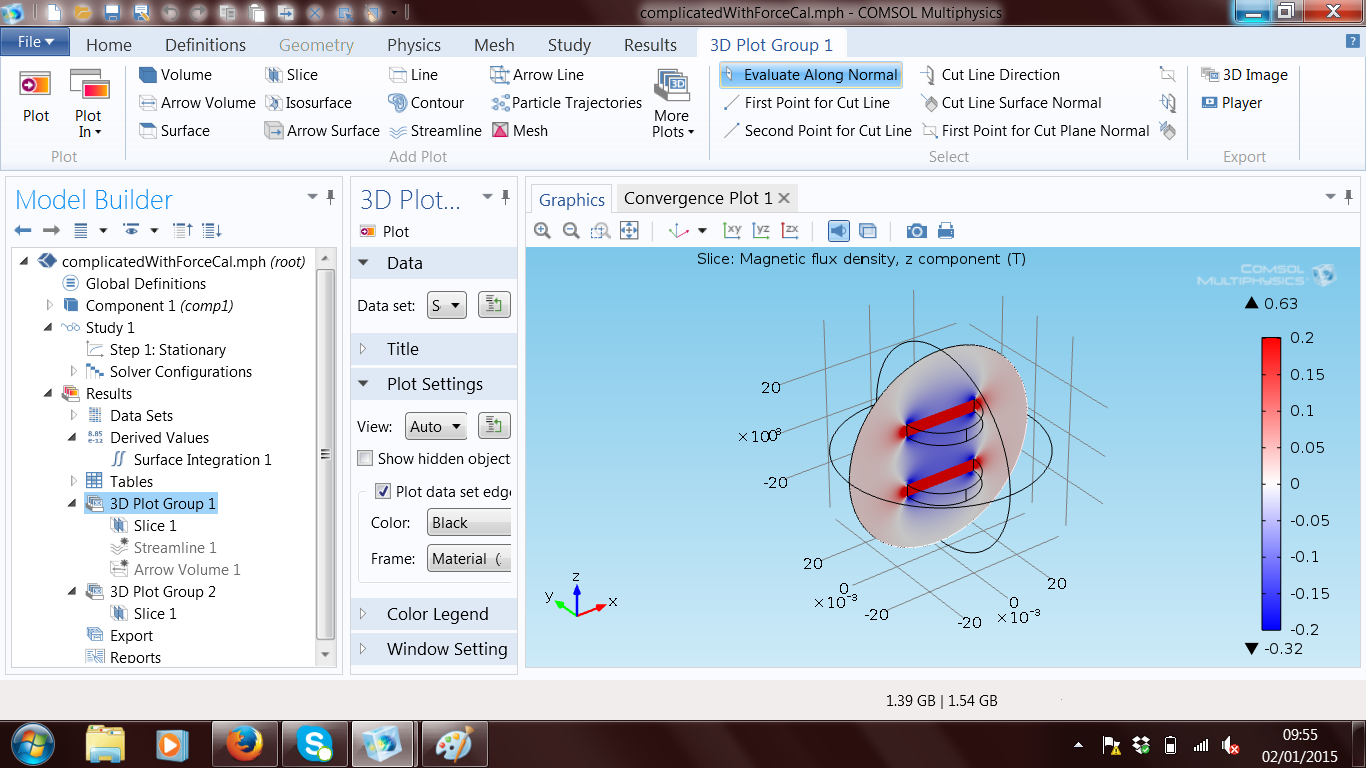The height and width of the screenshot is (768, 1370).
Task: Click the Zoom In icon in Graphics toolbar
Action: pyautogui.click(x=542, y=231)
